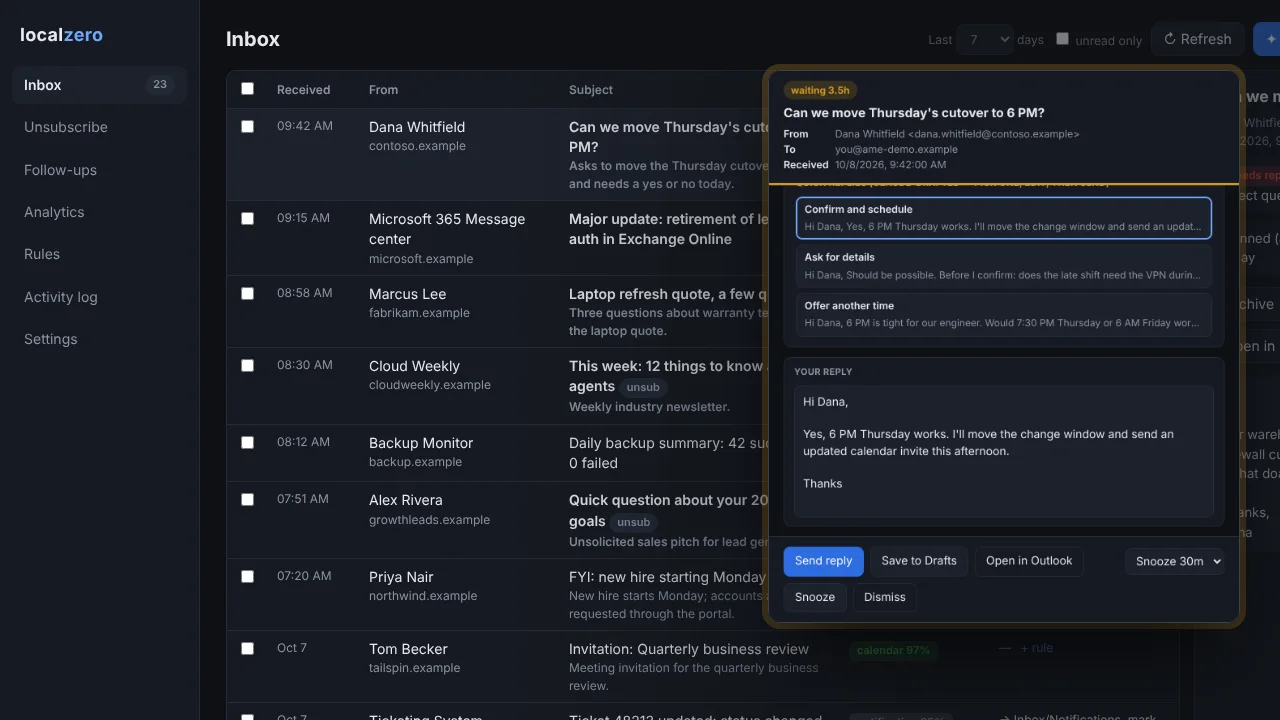This screenshot has width=1280, height=720.
Task: Toggle the select-all checkbox in table header
Action: click(247, 89)
